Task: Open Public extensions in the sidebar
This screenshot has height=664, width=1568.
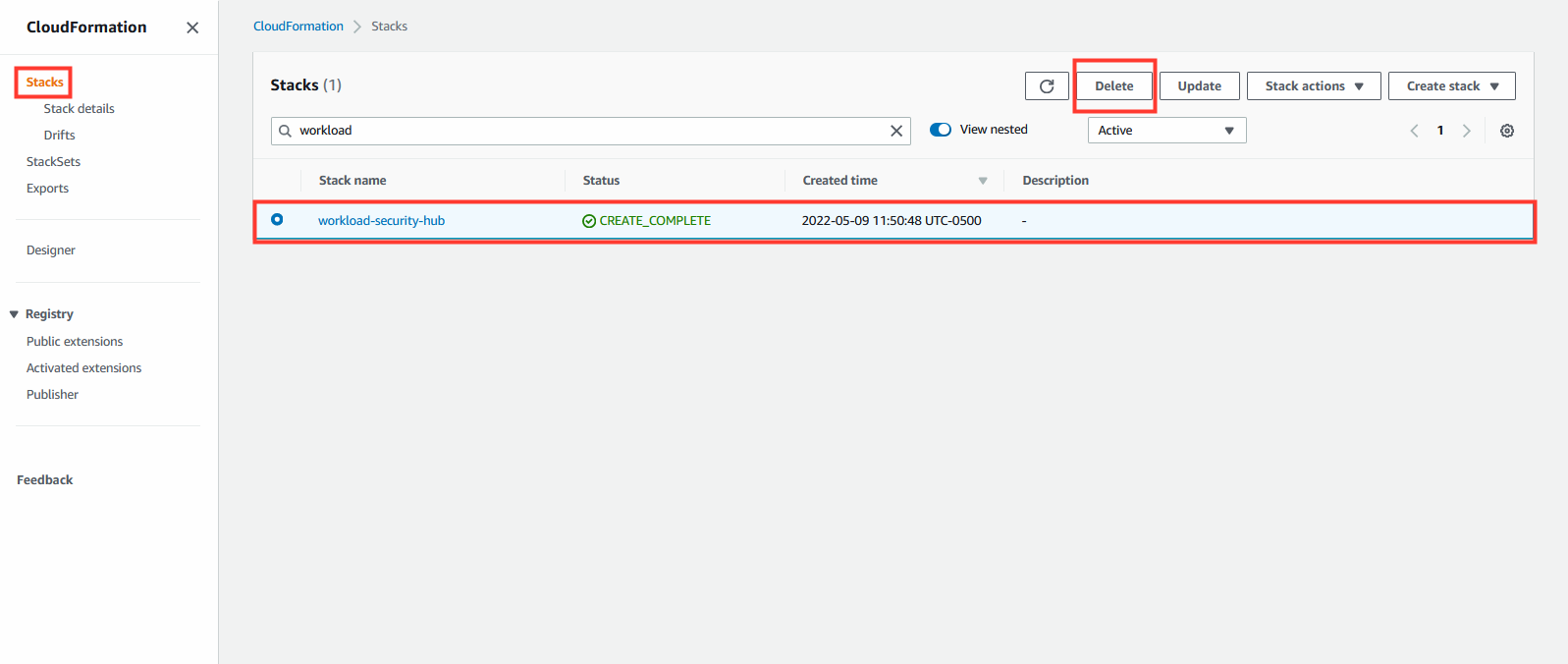Action: point(75,342)
